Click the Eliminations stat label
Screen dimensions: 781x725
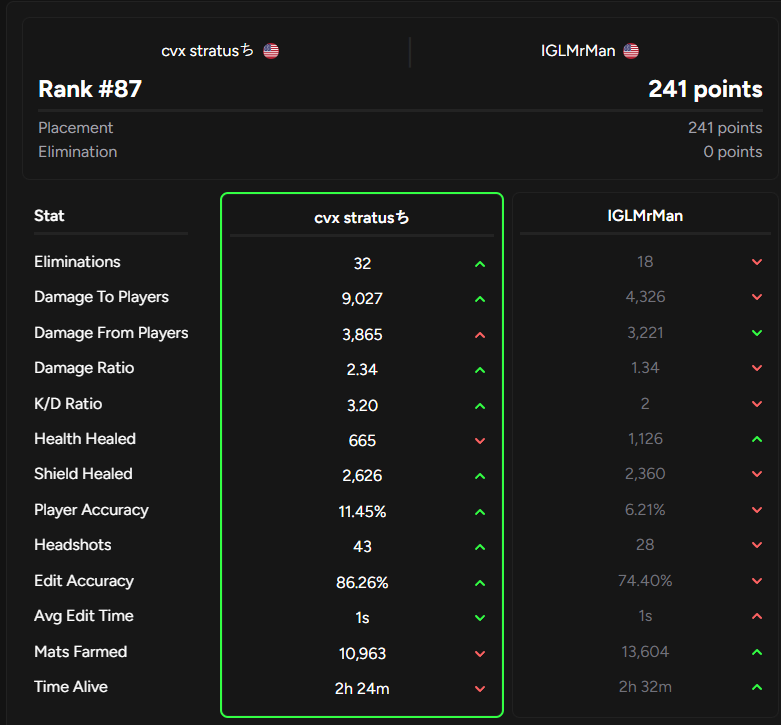(77, 262)
